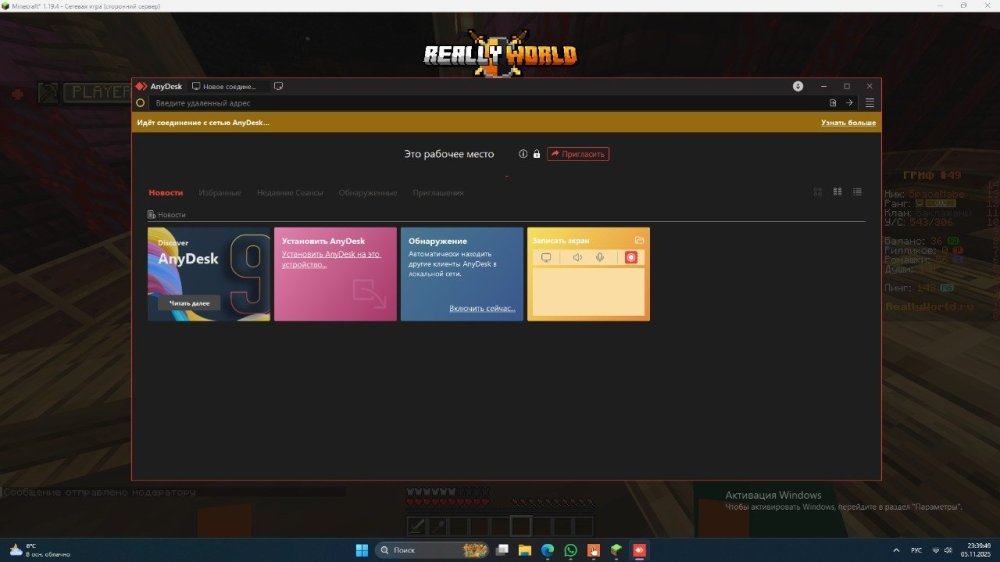Click the remote address input field
1000x562 pixels.
(487, 103)
